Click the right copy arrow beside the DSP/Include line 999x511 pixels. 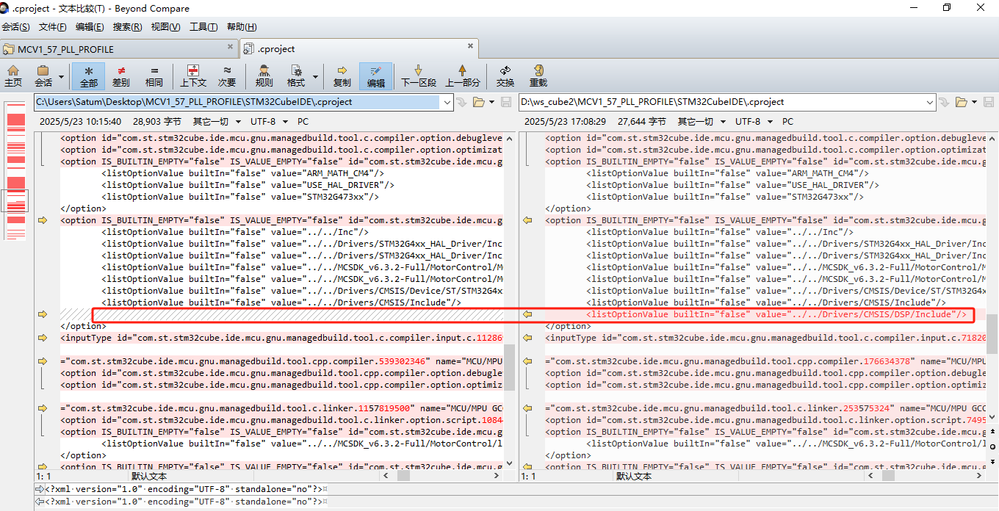(x=528, y=313)
